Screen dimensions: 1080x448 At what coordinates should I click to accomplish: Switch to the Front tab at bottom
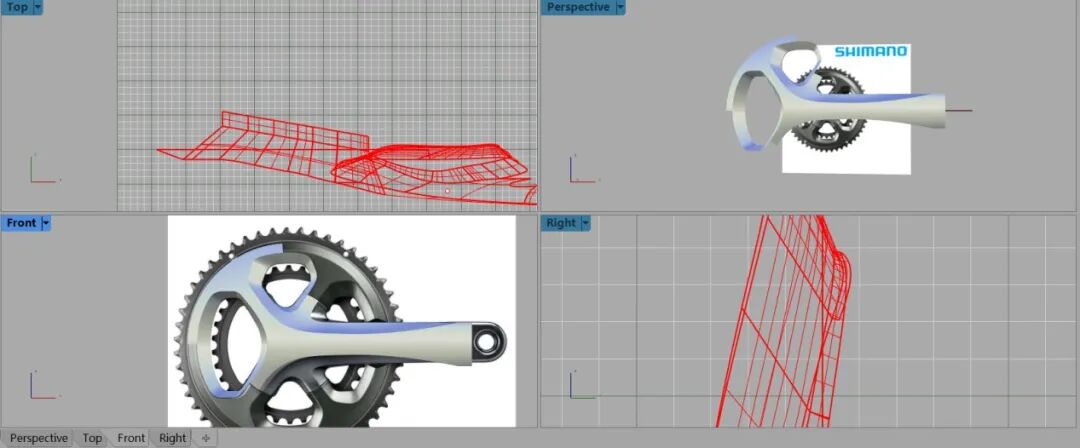click(131, 438)
